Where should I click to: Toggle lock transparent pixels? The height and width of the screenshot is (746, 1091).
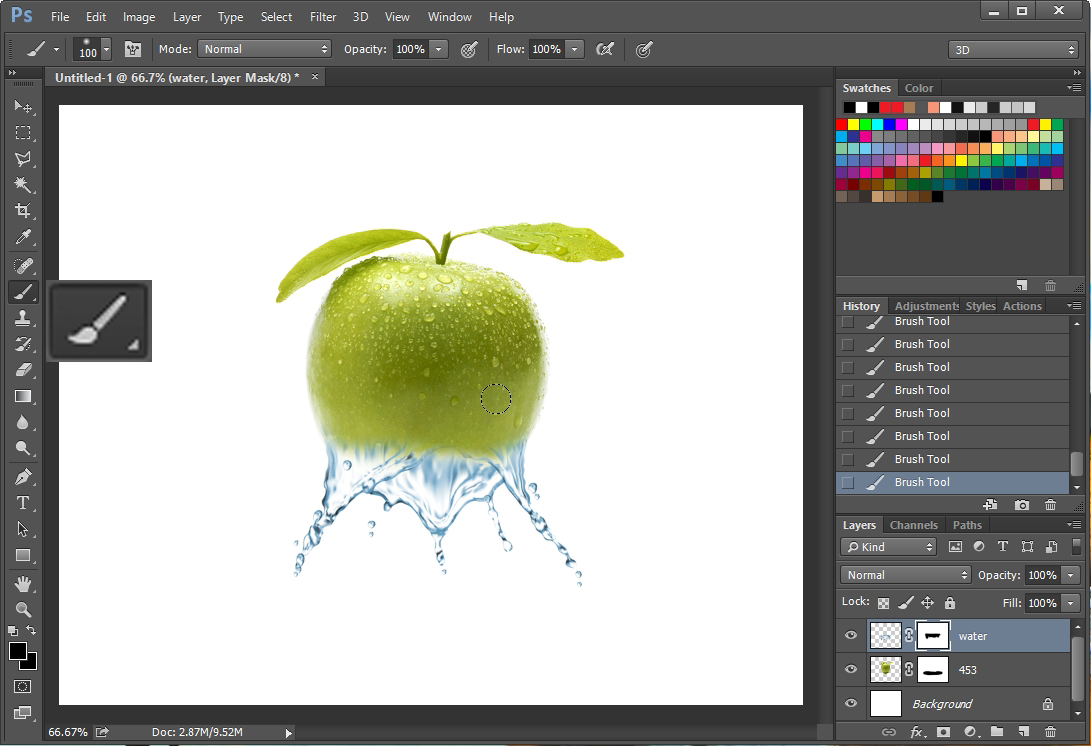pyautogui.click(x=884, y=603)
